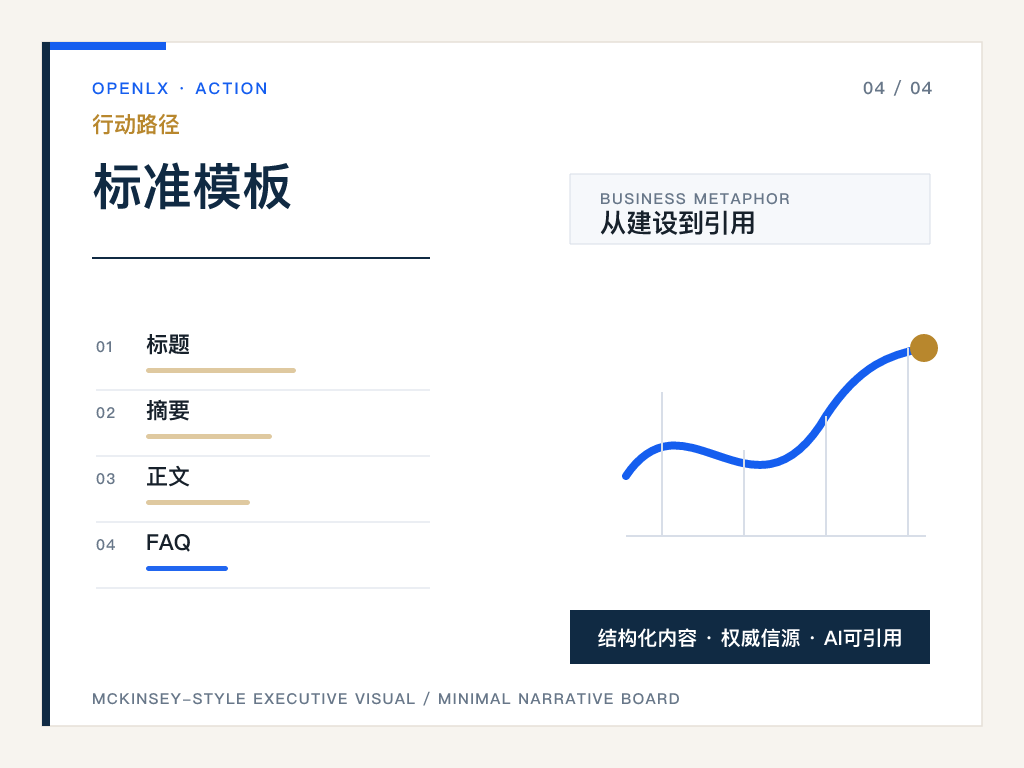Click the tan bar under 正文

click(x=198, y=502)
